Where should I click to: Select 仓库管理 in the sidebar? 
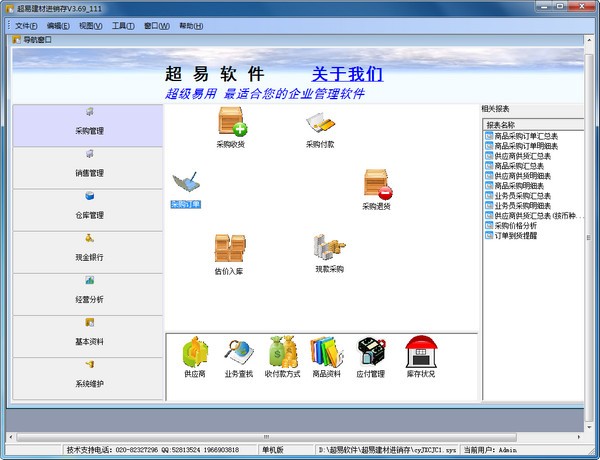(88, 210)
